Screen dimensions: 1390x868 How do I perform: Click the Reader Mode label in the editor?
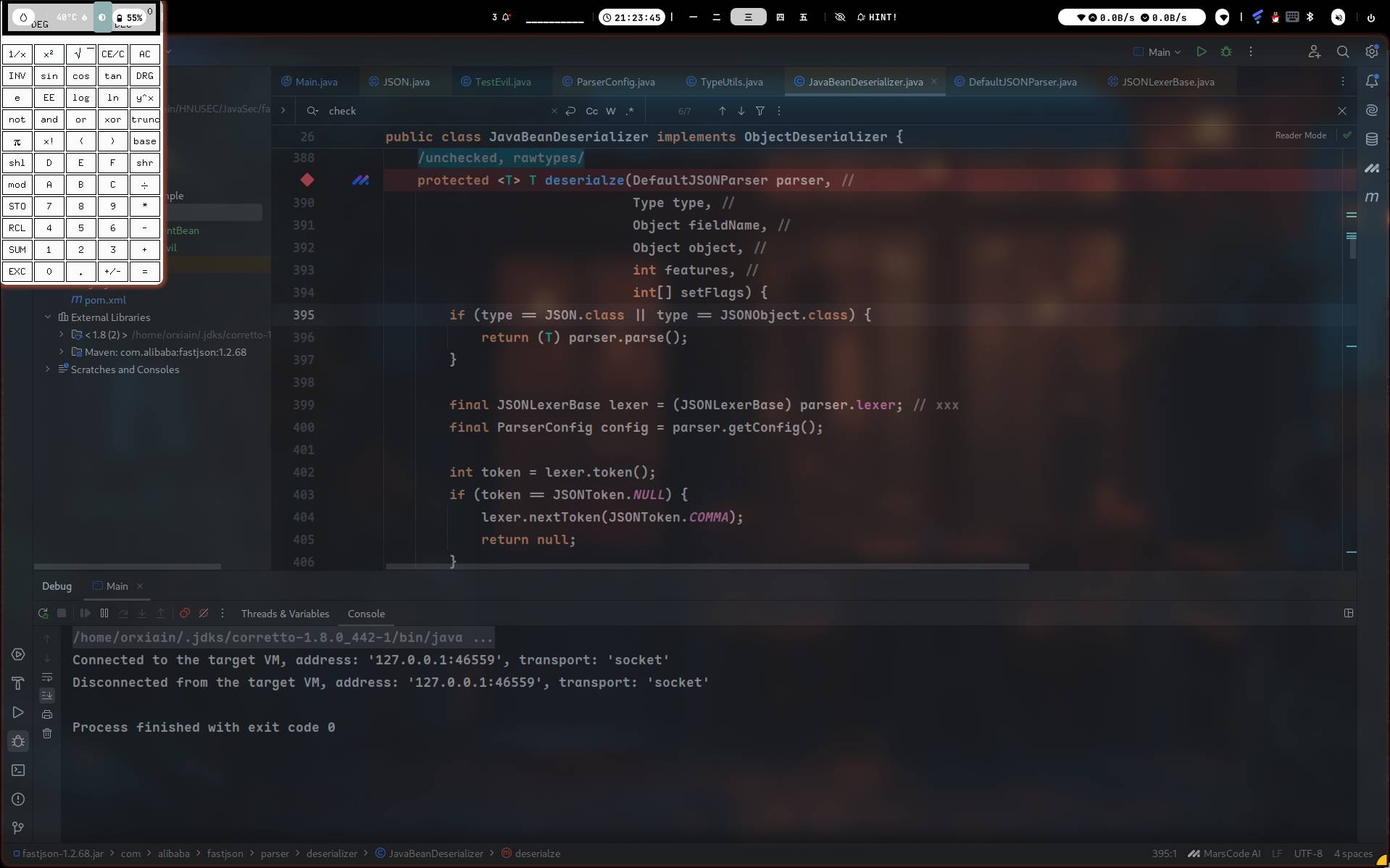(1300, 135)
